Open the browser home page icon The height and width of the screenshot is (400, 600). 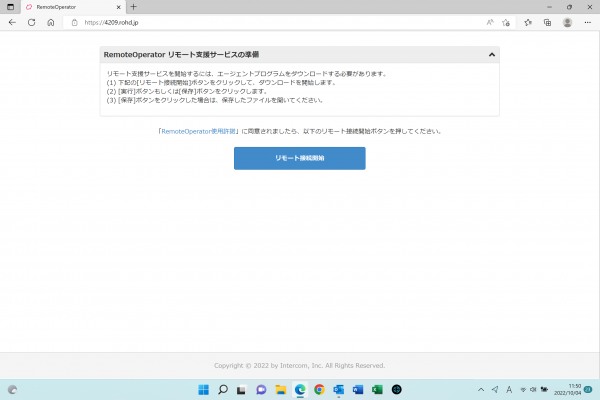pyautogui.click(x=51, y=23)
